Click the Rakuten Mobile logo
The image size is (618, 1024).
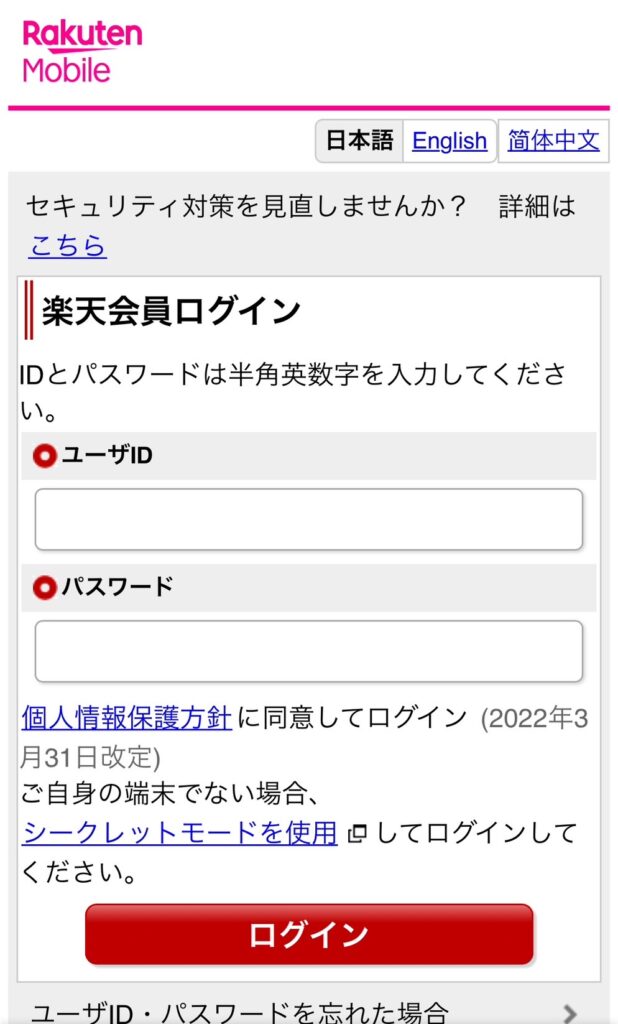coord(82,50)
